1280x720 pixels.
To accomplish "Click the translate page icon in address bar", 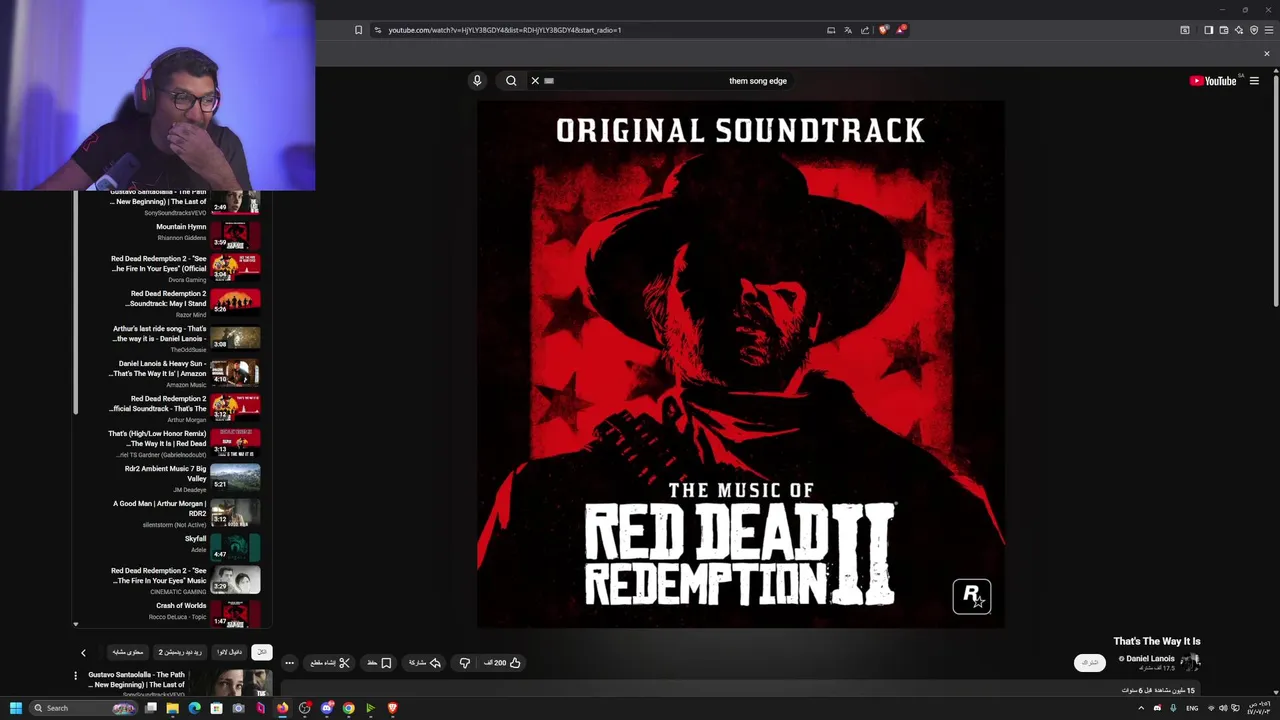I will [848, 30].
